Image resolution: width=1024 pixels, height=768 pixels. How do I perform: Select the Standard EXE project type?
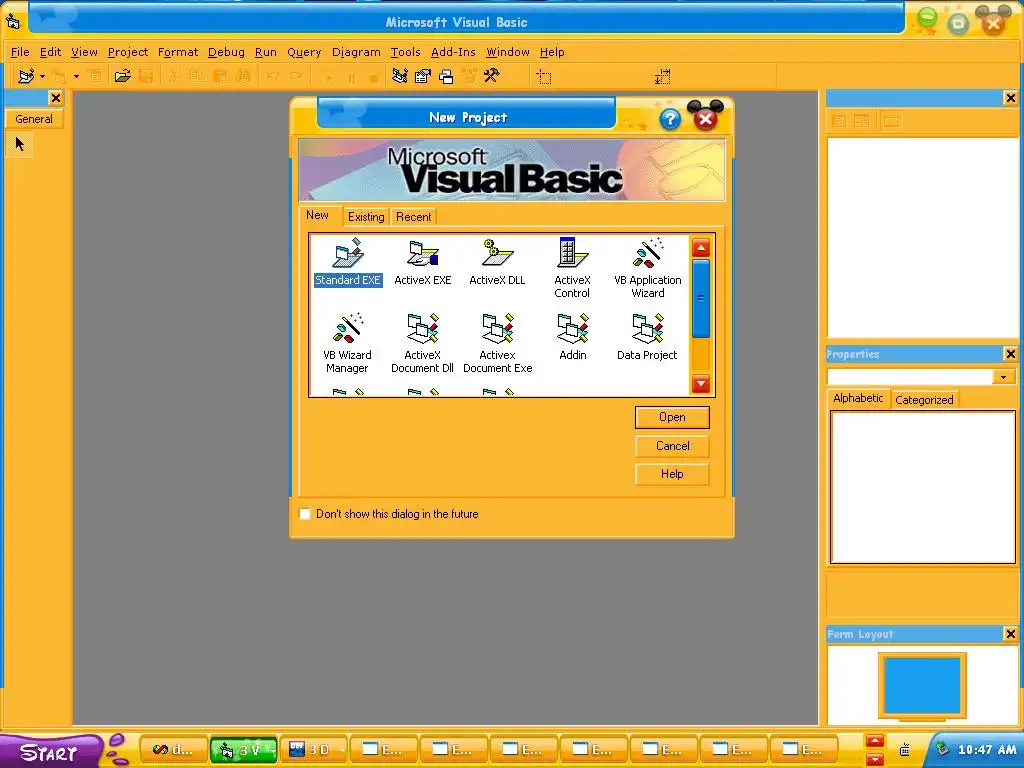point(347,263)
